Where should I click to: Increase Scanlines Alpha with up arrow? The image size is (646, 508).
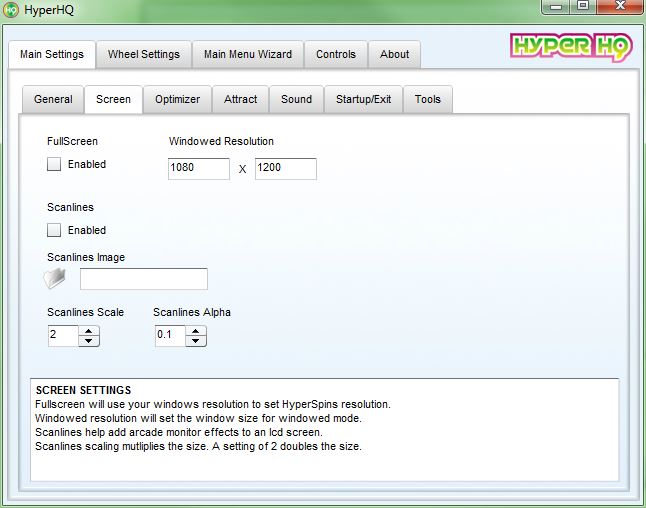tap(196, 331)
